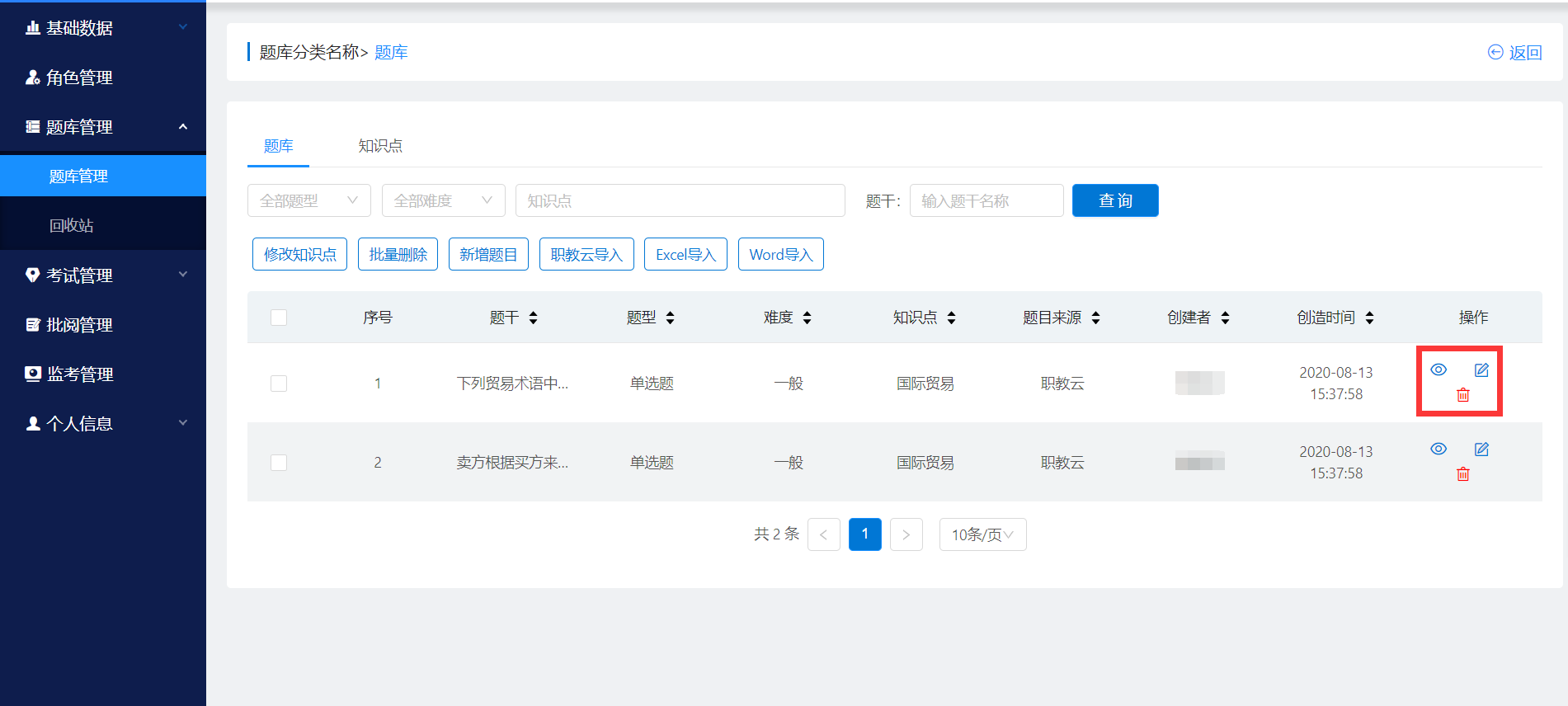
Task: Sort the table by 题干 column arrows
Action: click(x=534, y=318)
